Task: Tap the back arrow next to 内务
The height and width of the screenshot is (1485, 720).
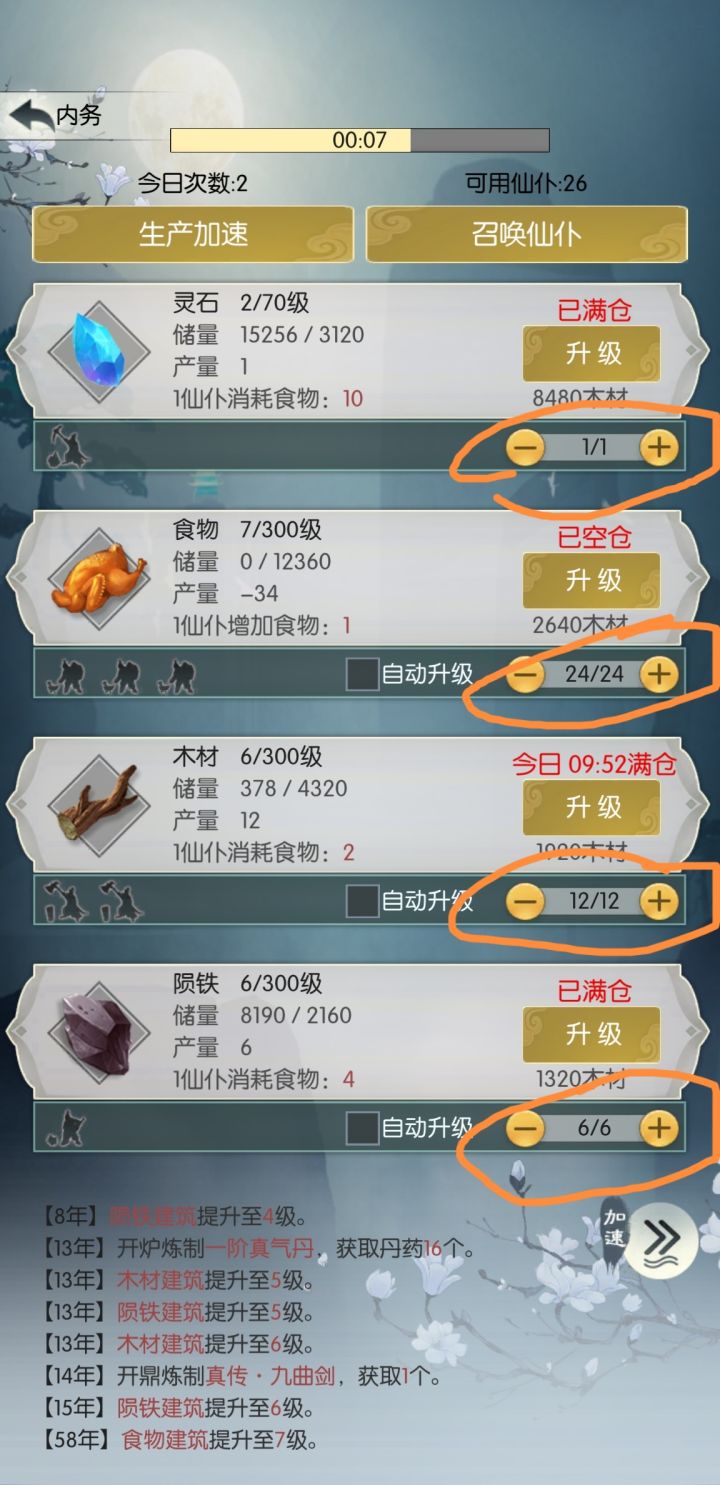Action: tap(30, 116)
